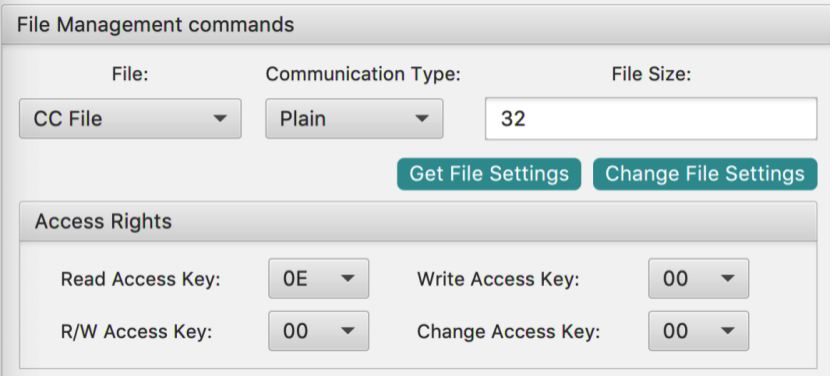This screenshot has height=378, width=832.
Task: Open the Communication Type dropdown
Action: coord(354,118)
